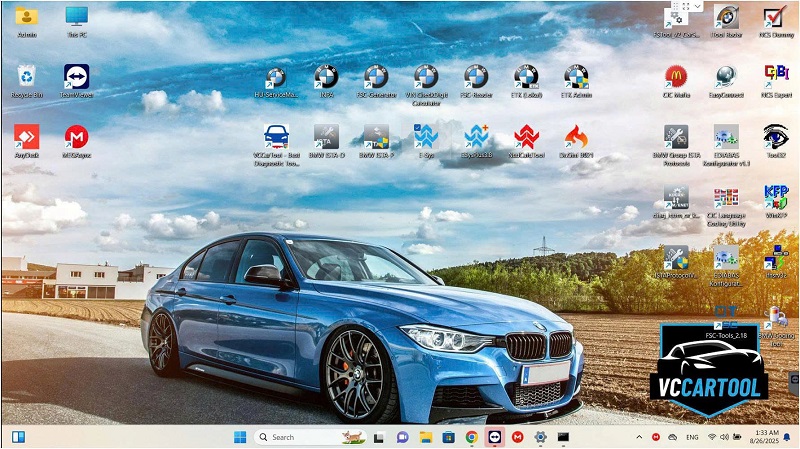Viewport: 800px width, 449px height.
Task: Select the EDIABAS Konfigurator shortcut beside ifhsrv32
Action: (727, 266)
